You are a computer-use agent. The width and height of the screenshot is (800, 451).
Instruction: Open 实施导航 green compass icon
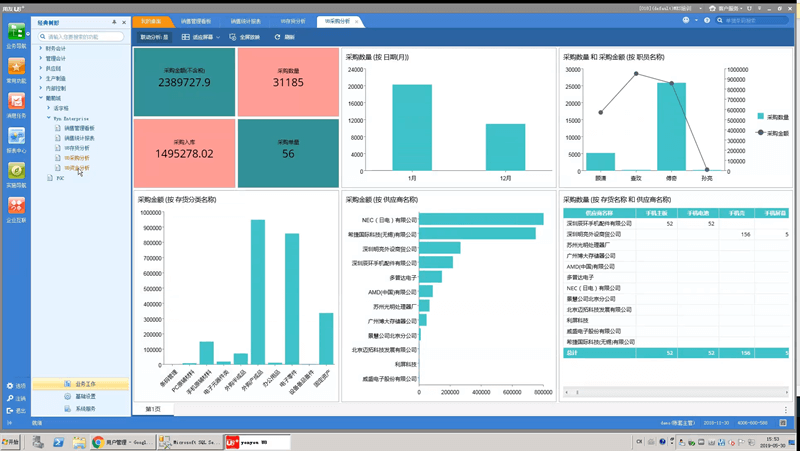(x=16, y=171)
